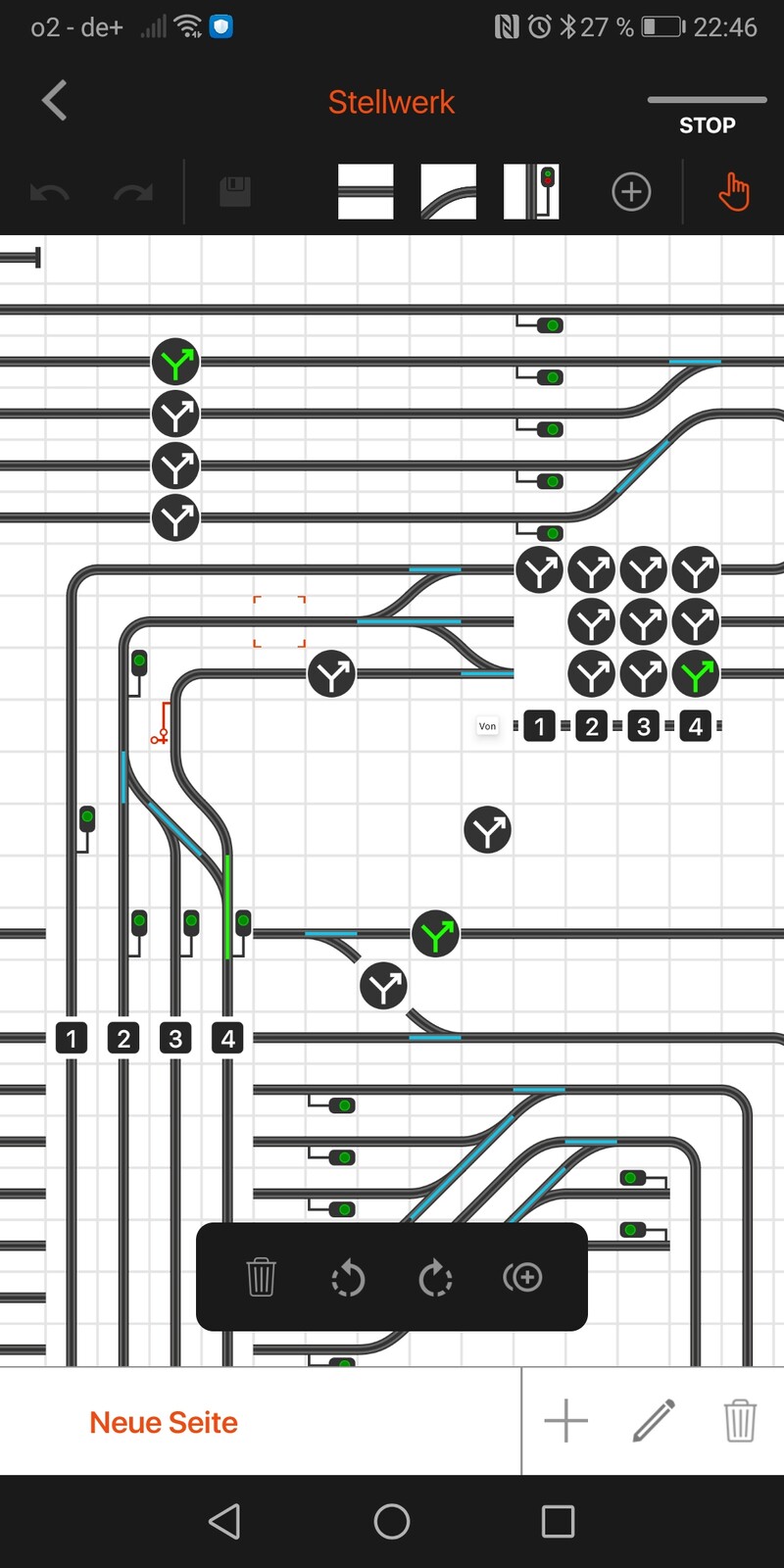Screen dimensions: 784x1568
Task: Select the signal element tool
Action: click(531, 191)
